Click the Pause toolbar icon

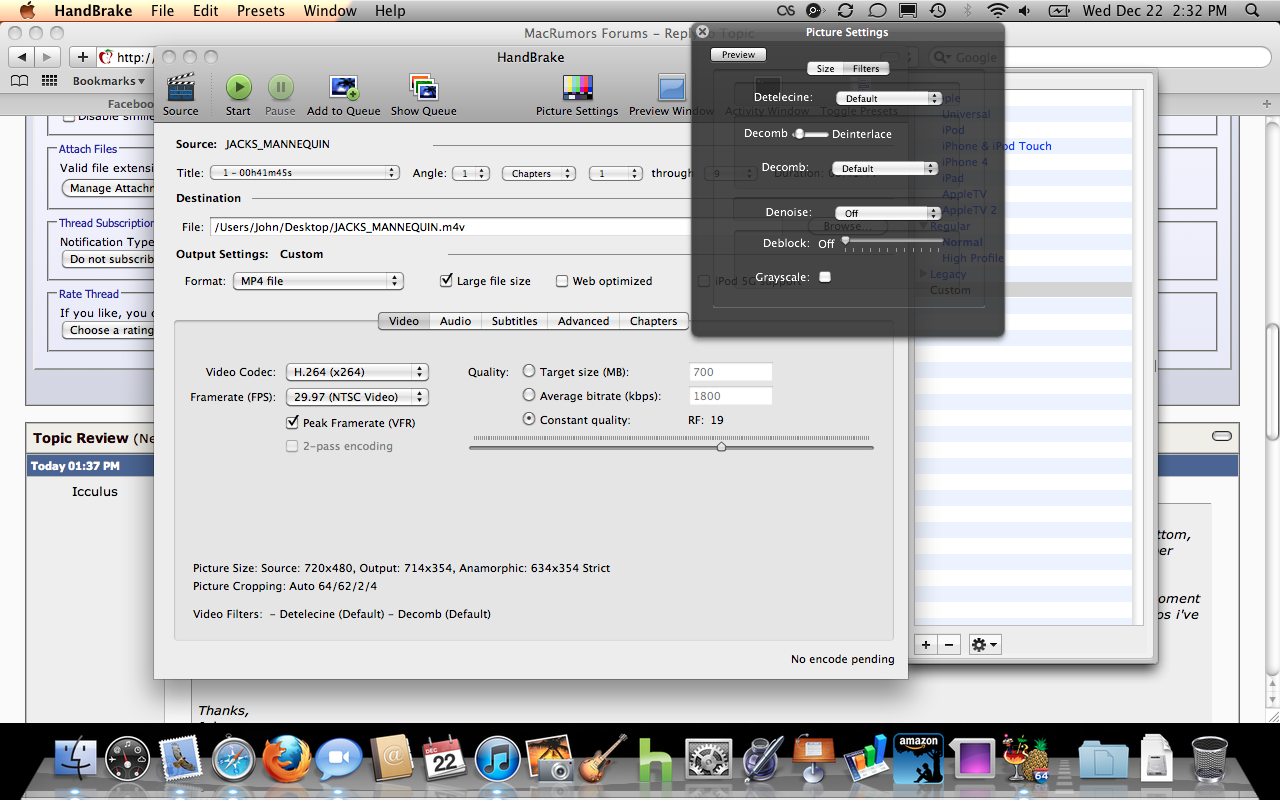click(280, 87)
